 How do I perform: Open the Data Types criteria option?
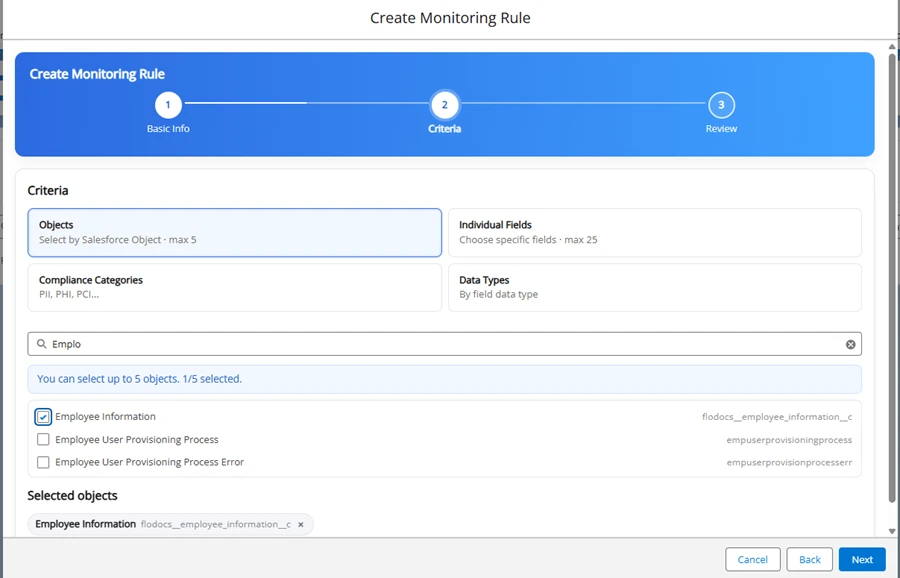654,287
